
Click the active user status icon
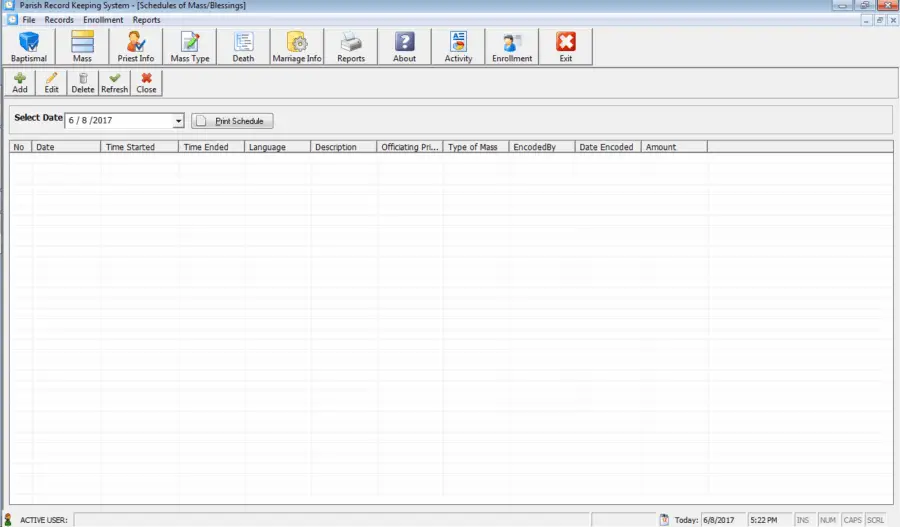click(7, 520)
